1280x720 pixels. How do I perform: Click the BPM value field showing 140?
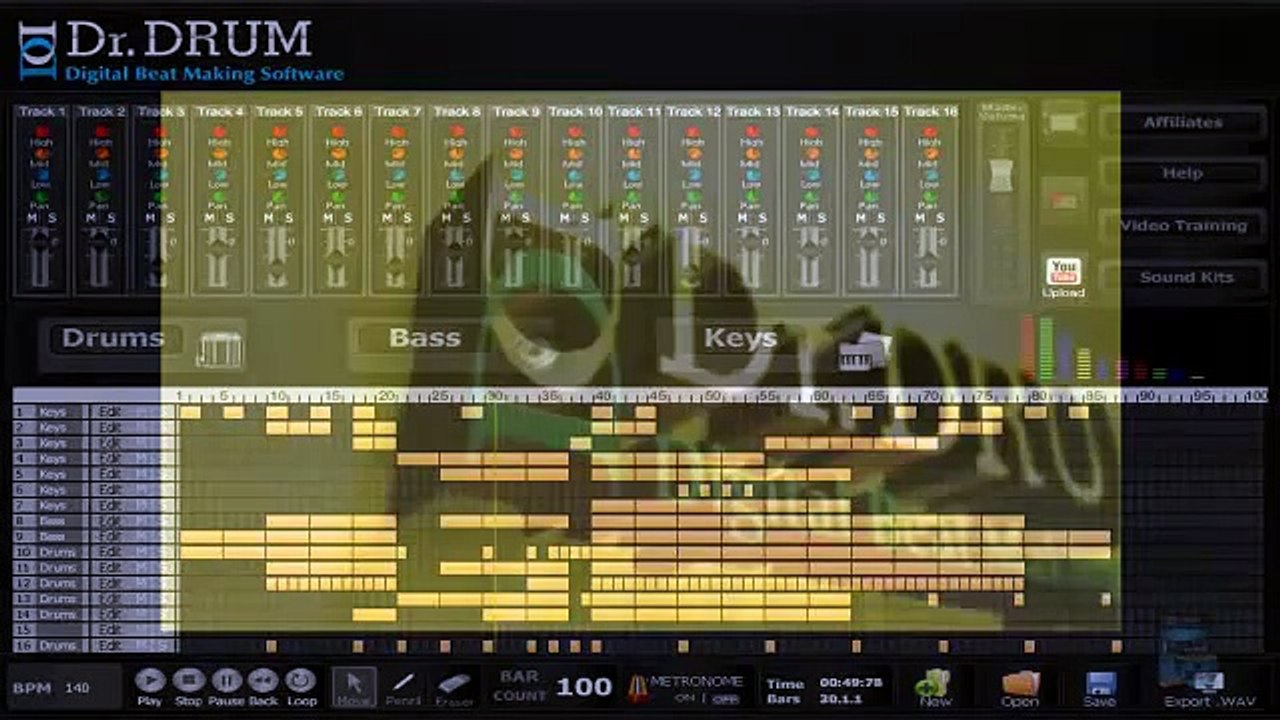point(77,688)
